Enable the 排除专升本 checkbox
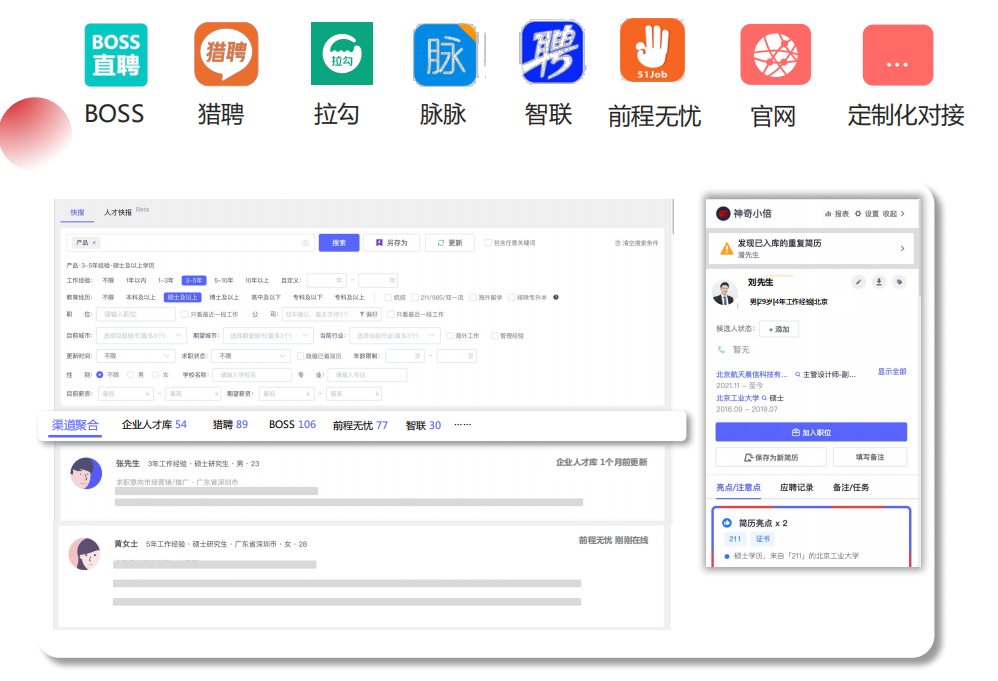998x681 pixels. [512, 297]
